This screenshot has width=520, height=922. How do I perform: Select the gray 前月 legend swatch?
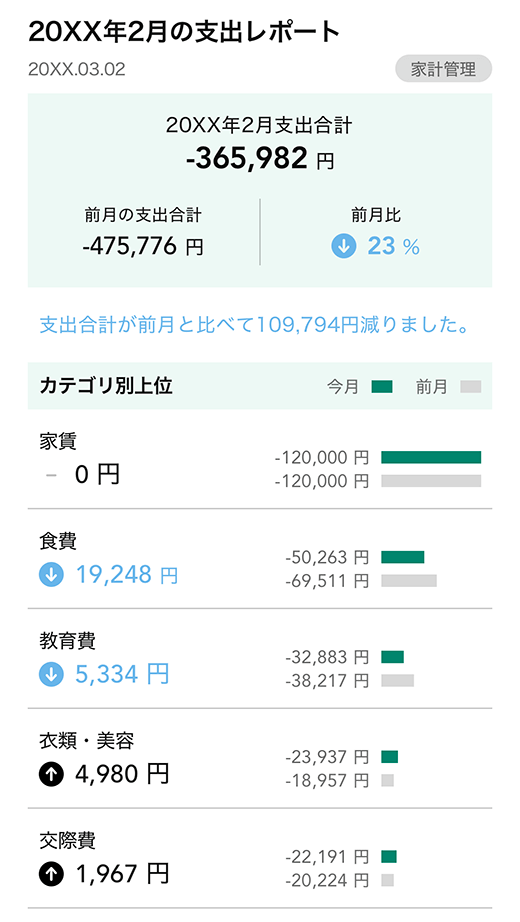click(471, 386)
